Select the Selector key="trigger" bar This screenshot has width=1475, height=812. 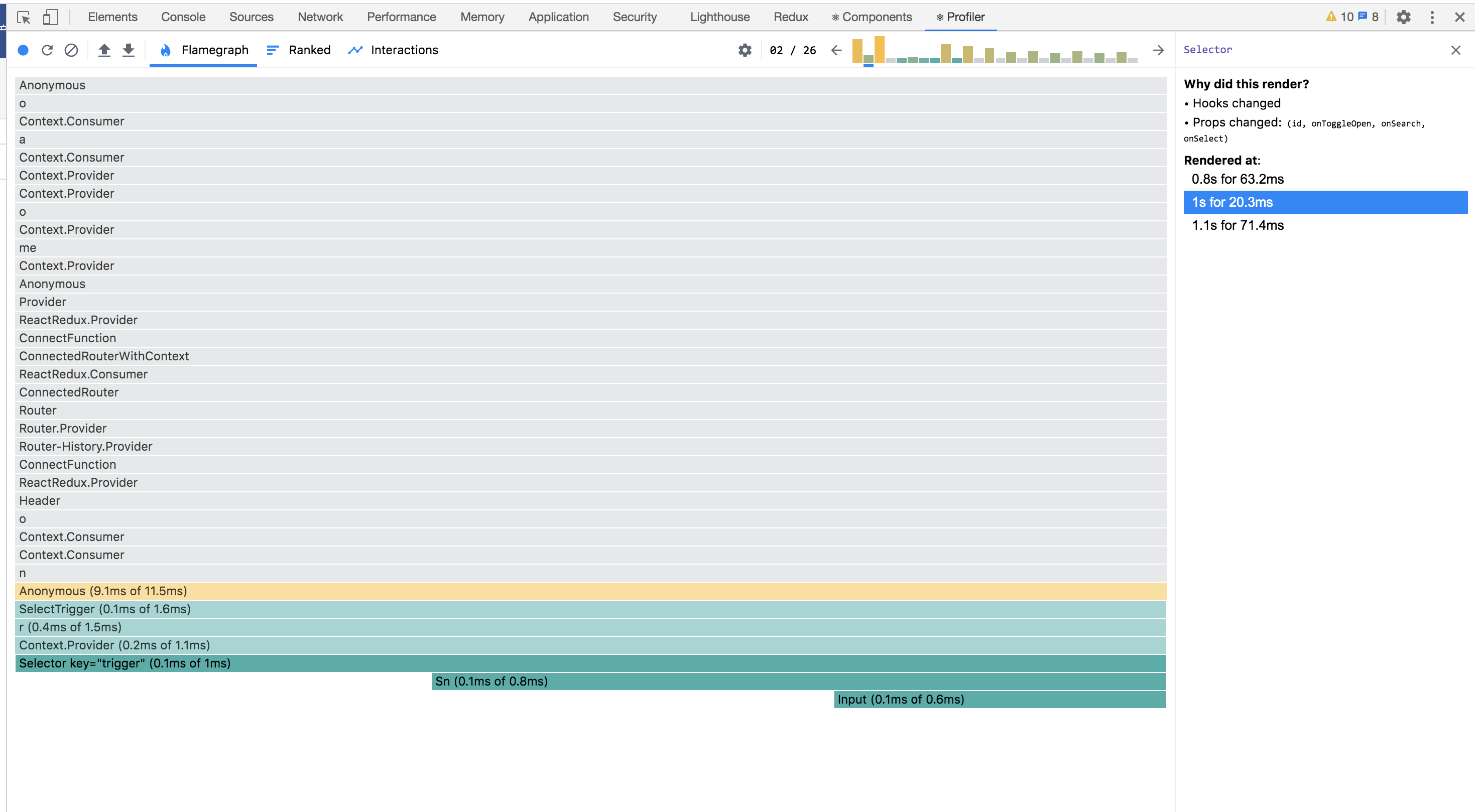[x=590, y=663]
